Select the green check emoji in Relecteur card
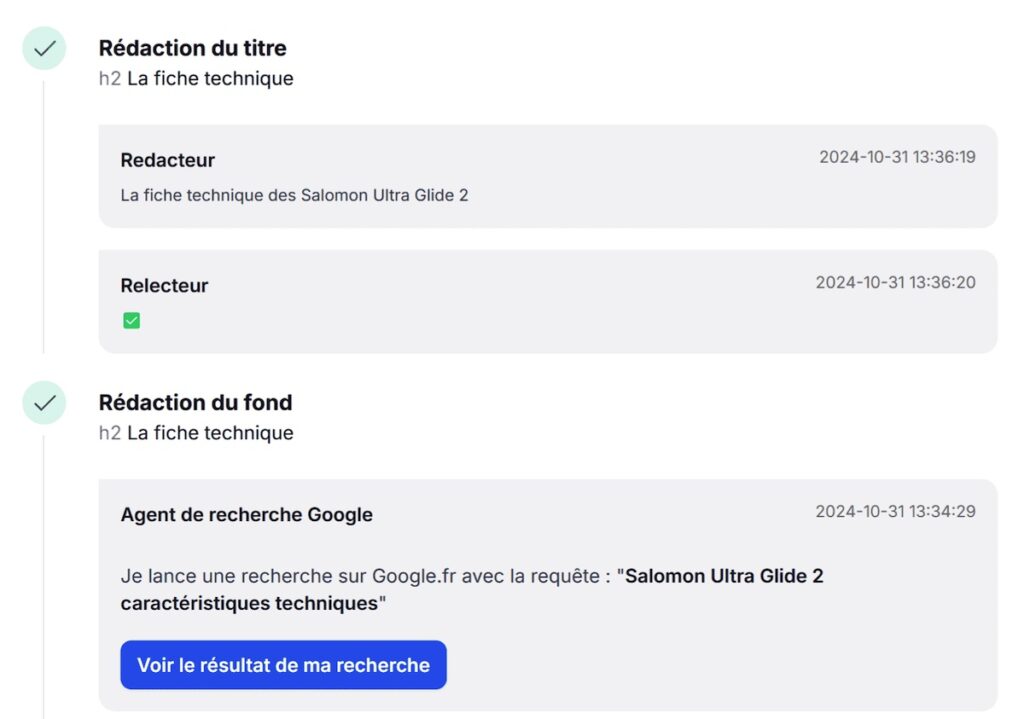 click(131, 320)
